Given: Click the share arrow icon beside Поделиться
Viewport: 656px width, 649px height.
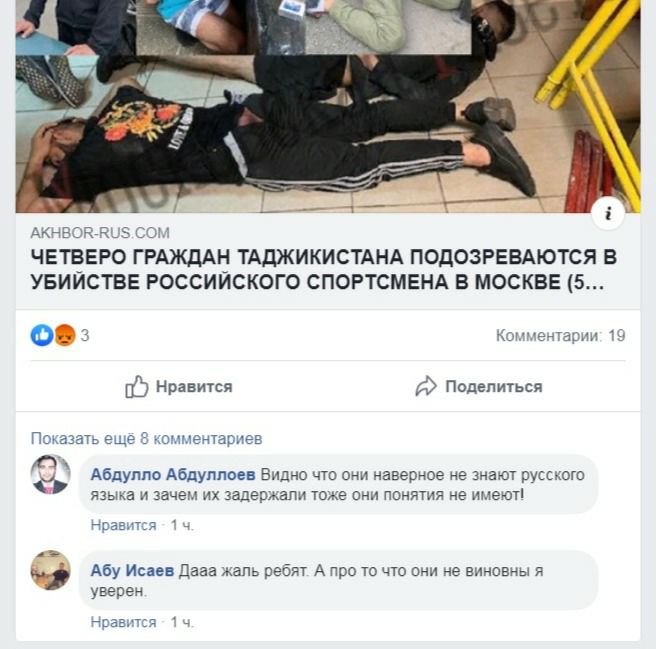Looking at the screenshot, I should click(x=426, y=387).
